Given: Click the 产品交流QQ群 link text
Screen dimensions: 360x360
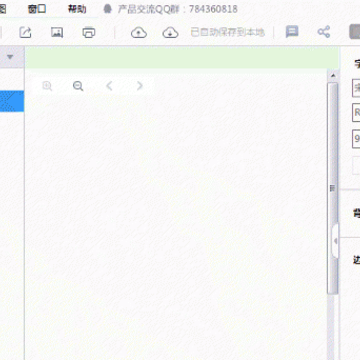Looking at the screenshot, I should [x=178, y=9].
